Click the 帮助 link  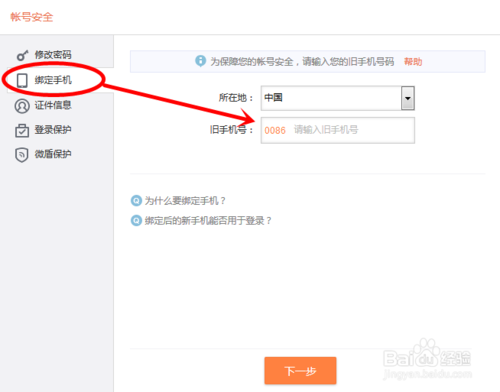(x=413, y=62)
